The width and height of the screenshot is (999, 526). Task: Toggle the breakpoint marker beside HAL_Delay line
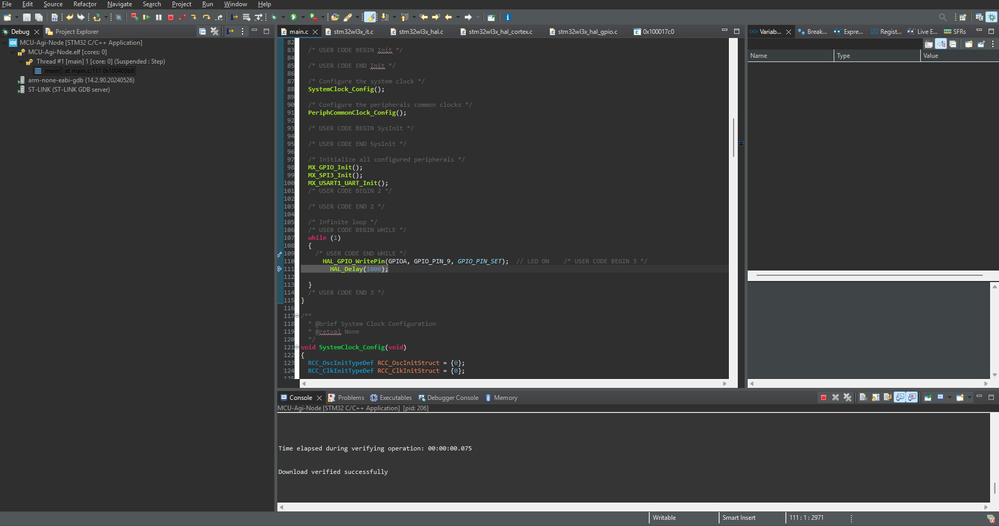280,269
